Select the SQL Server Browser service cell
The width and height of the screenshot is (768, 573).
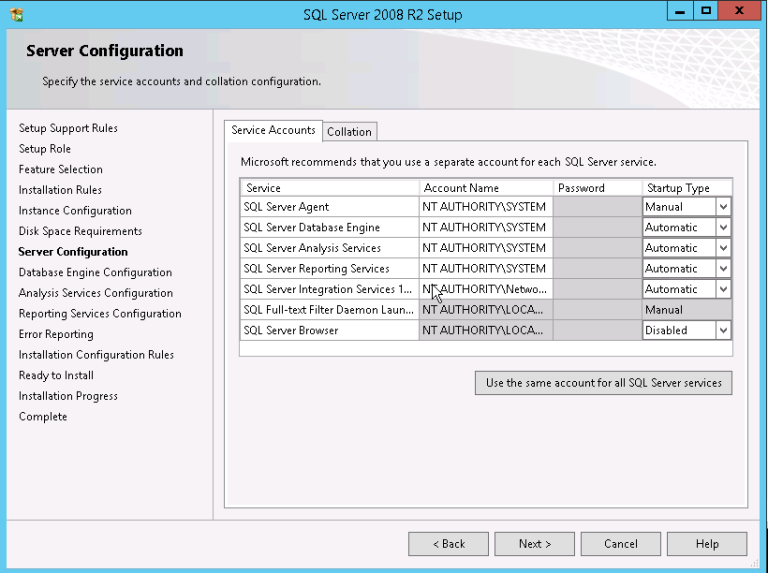tap(330, 330)
